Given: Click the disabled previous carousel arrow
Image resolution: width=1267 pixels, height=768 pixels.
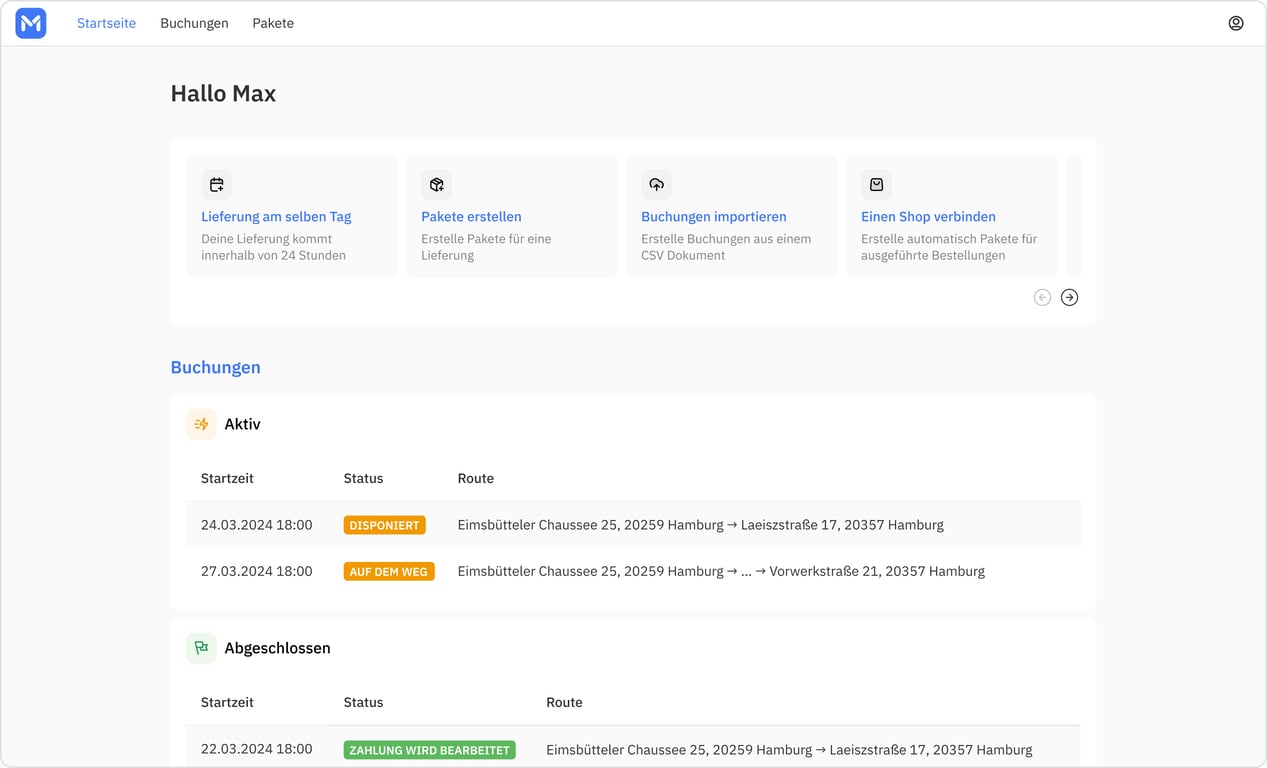Looking at the screenshot, I should [1042, 297].
